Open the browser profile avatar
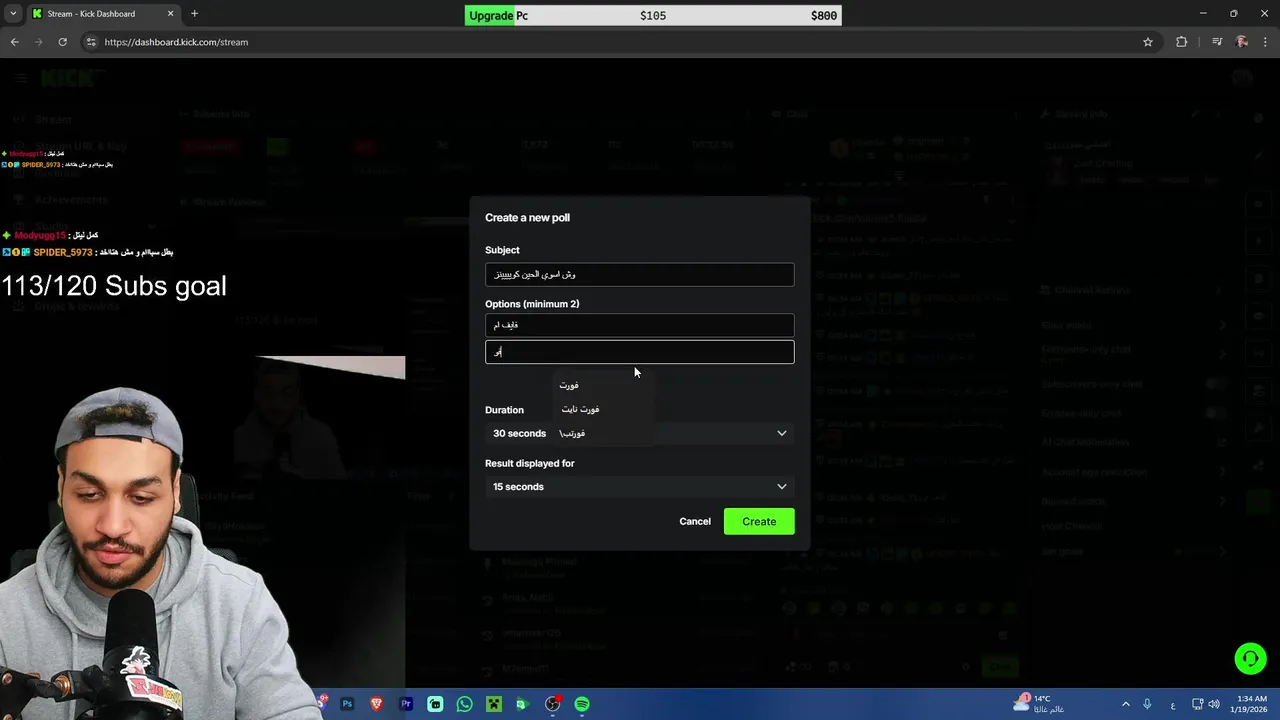 pos(1242,42)
